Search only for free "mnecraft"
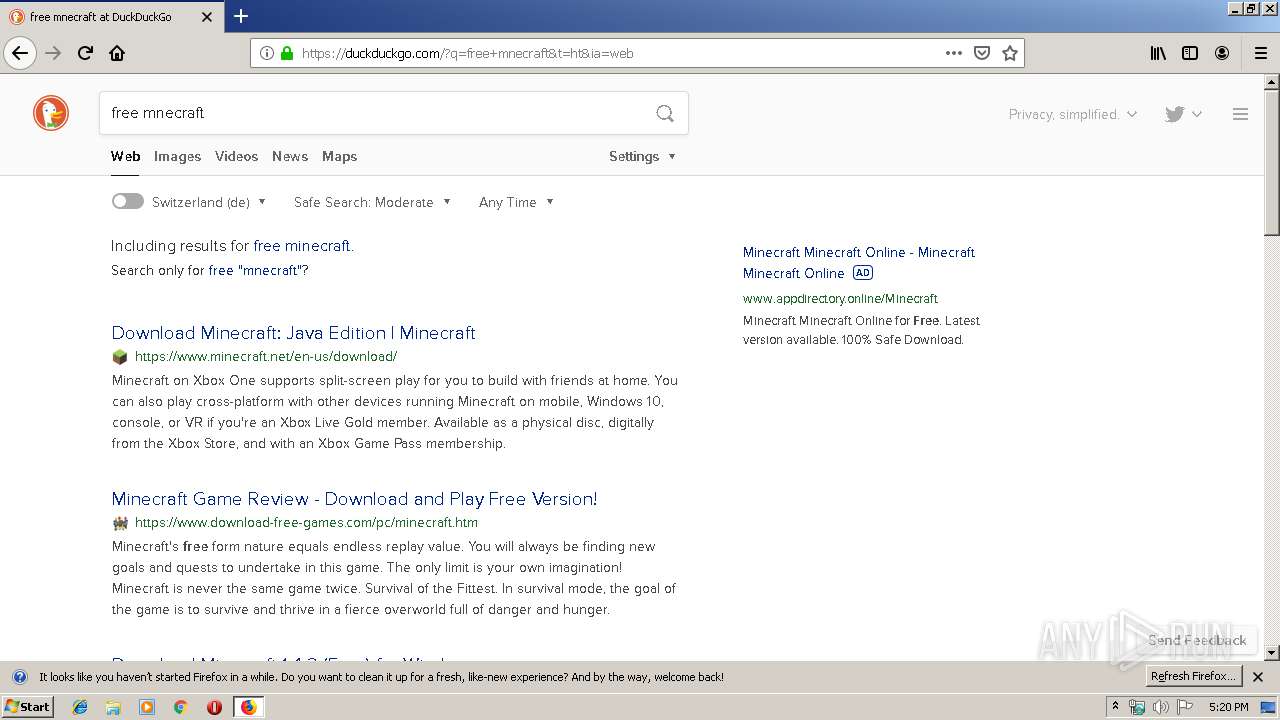1280x720 pixels. (x=258, y=270)
